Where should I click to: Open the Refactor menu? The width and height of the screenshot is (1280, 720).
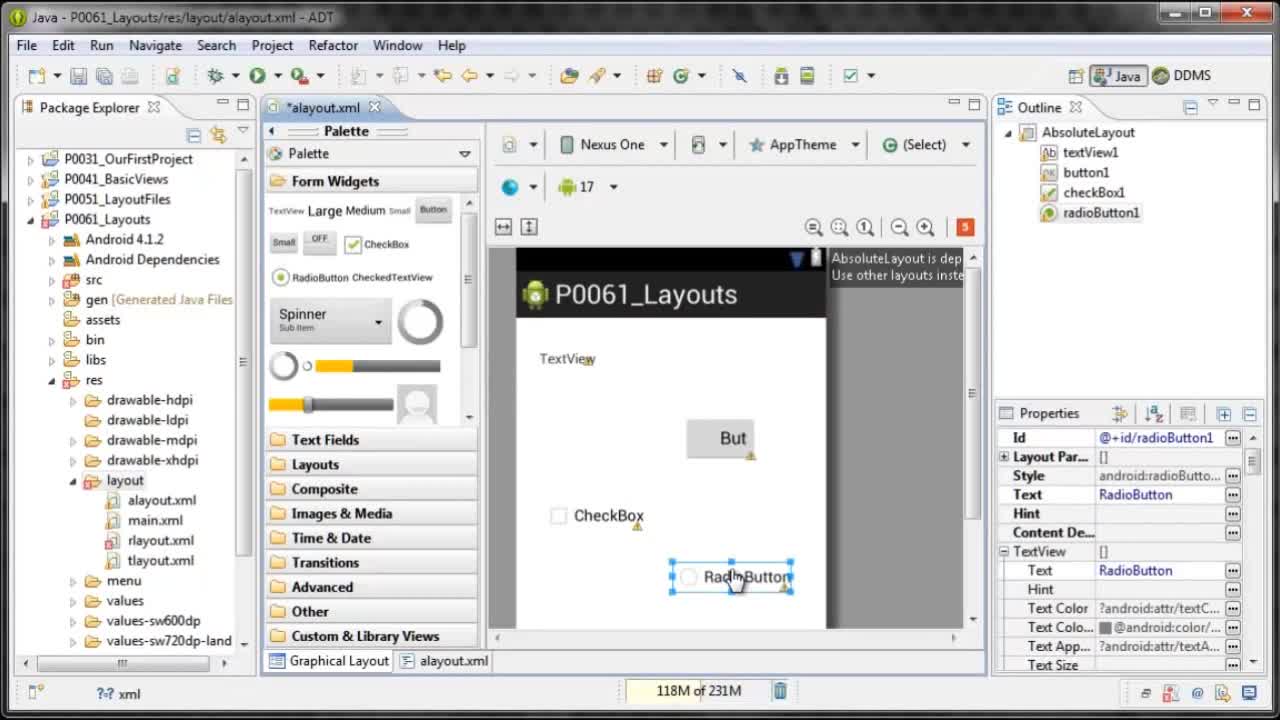click(x=333, y=45)
